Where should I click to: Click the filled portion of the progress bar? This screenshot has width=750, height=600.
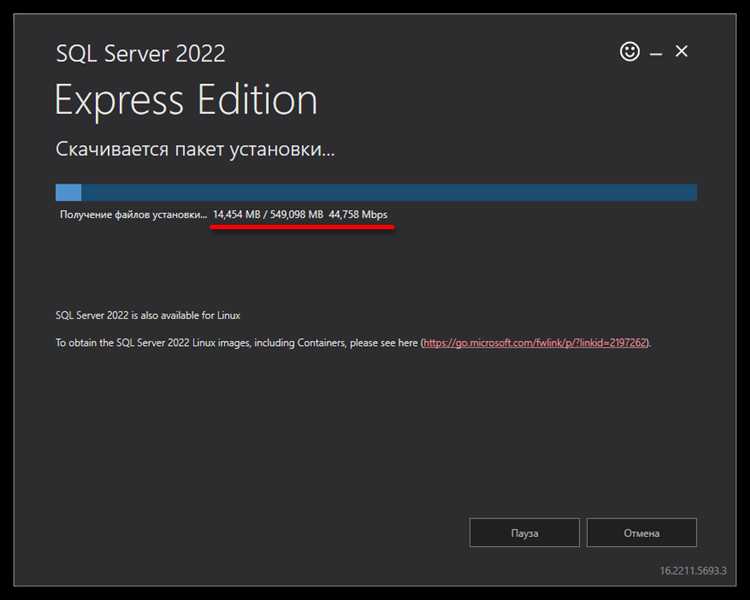pos(68,193)
